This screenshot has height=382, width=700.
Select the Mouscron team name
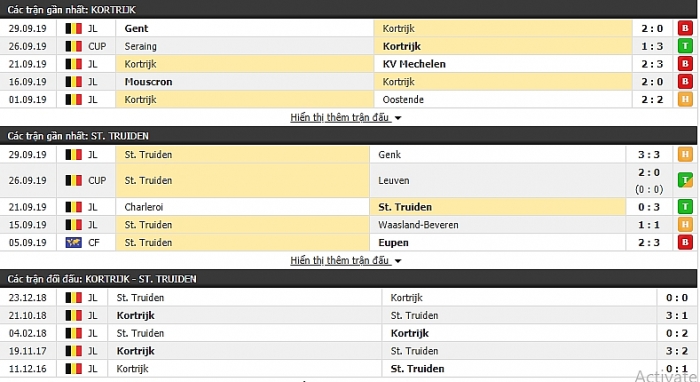point(148,82)
